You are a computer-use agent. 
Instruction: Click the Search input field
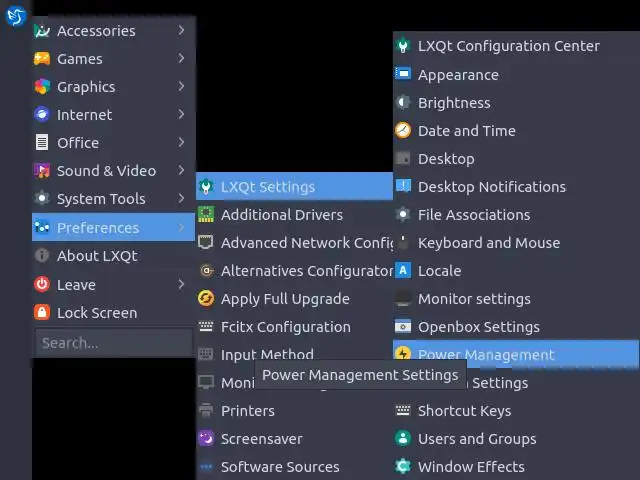click(x=113, y=342)
